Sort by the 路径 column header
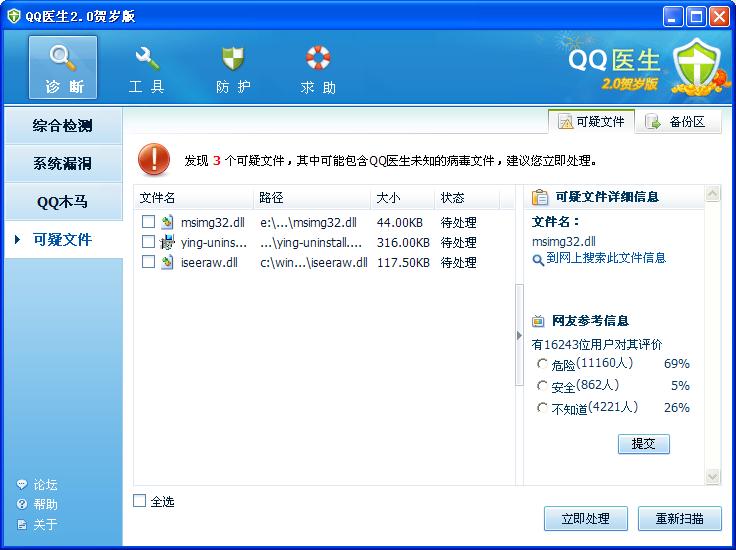 (x=312, y=198)
